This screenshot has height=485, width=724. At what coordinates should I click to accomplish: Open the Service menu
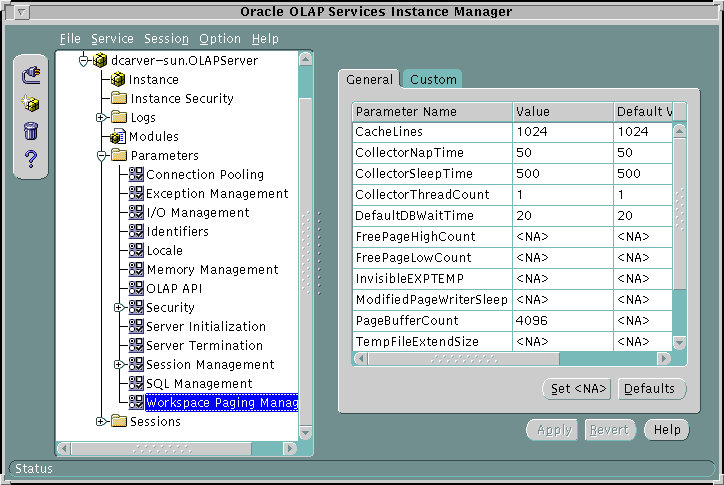[x=112, y=39]
